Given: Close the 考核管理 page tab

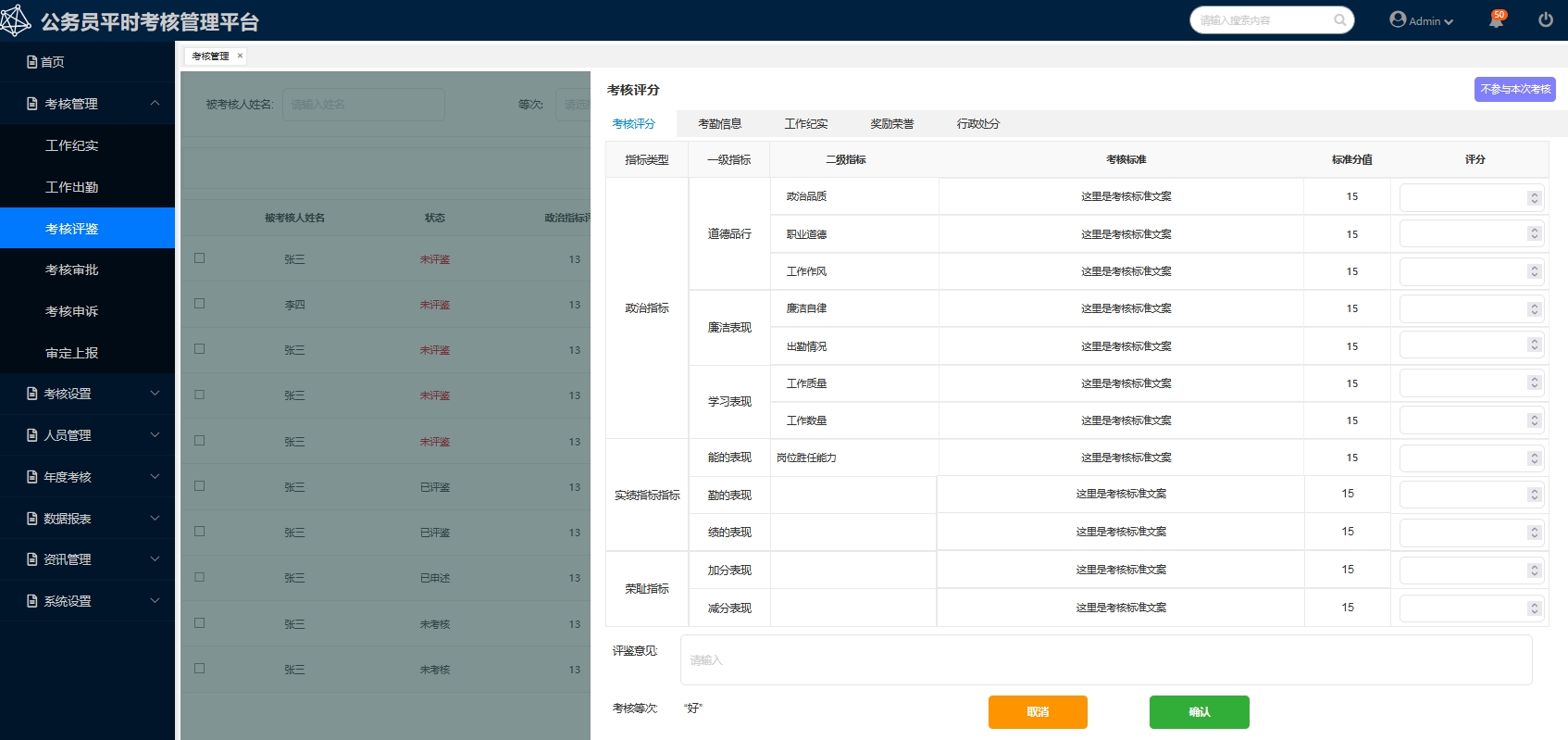Looking at the screenshot, I should click(x=240, y=56).
